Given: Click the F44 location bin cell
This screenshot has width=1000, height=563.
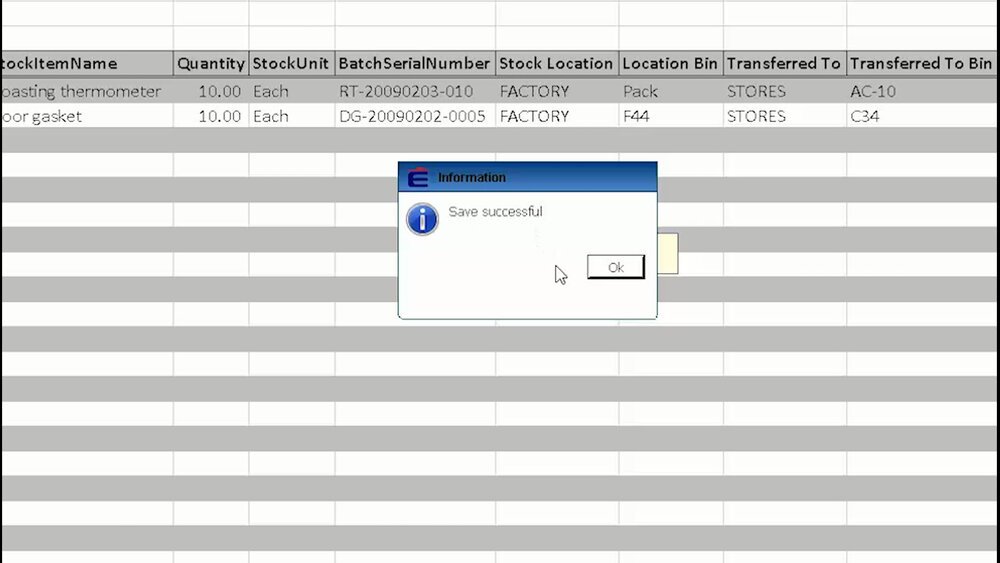Looking at the screenshot, I should point(671,116).
